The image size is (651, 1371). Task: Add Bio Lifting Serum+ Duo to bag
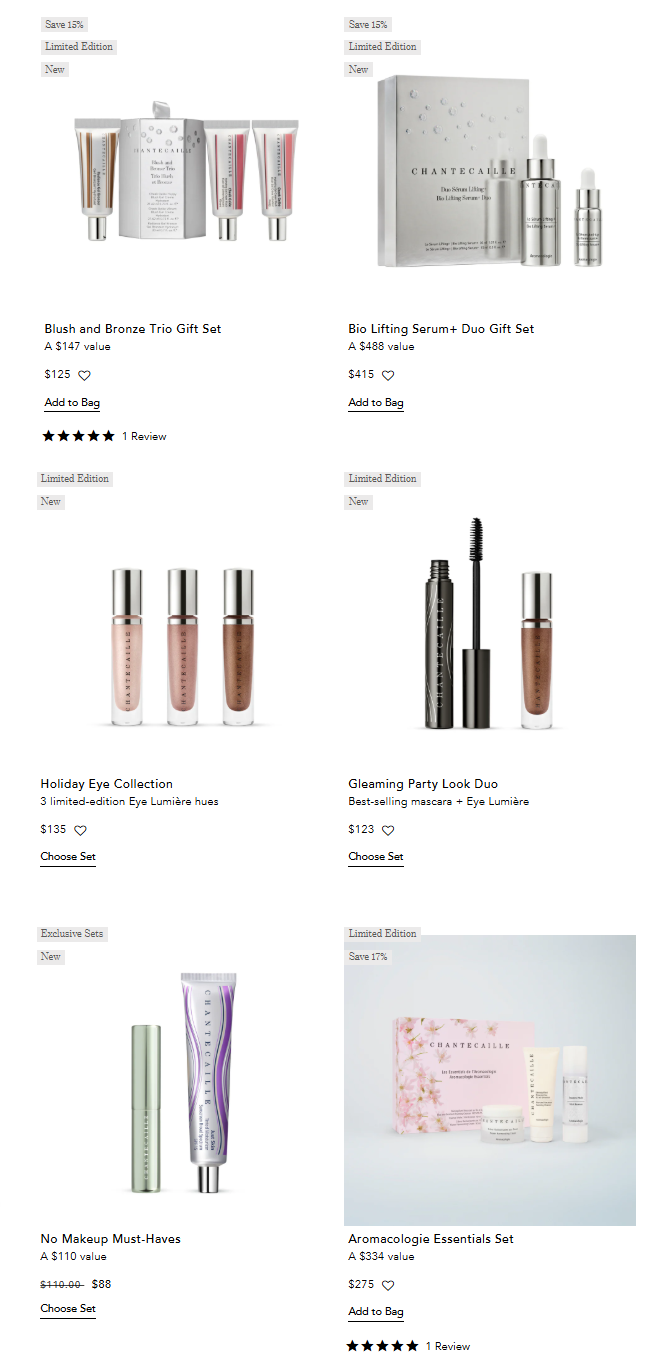coord(376,403)
